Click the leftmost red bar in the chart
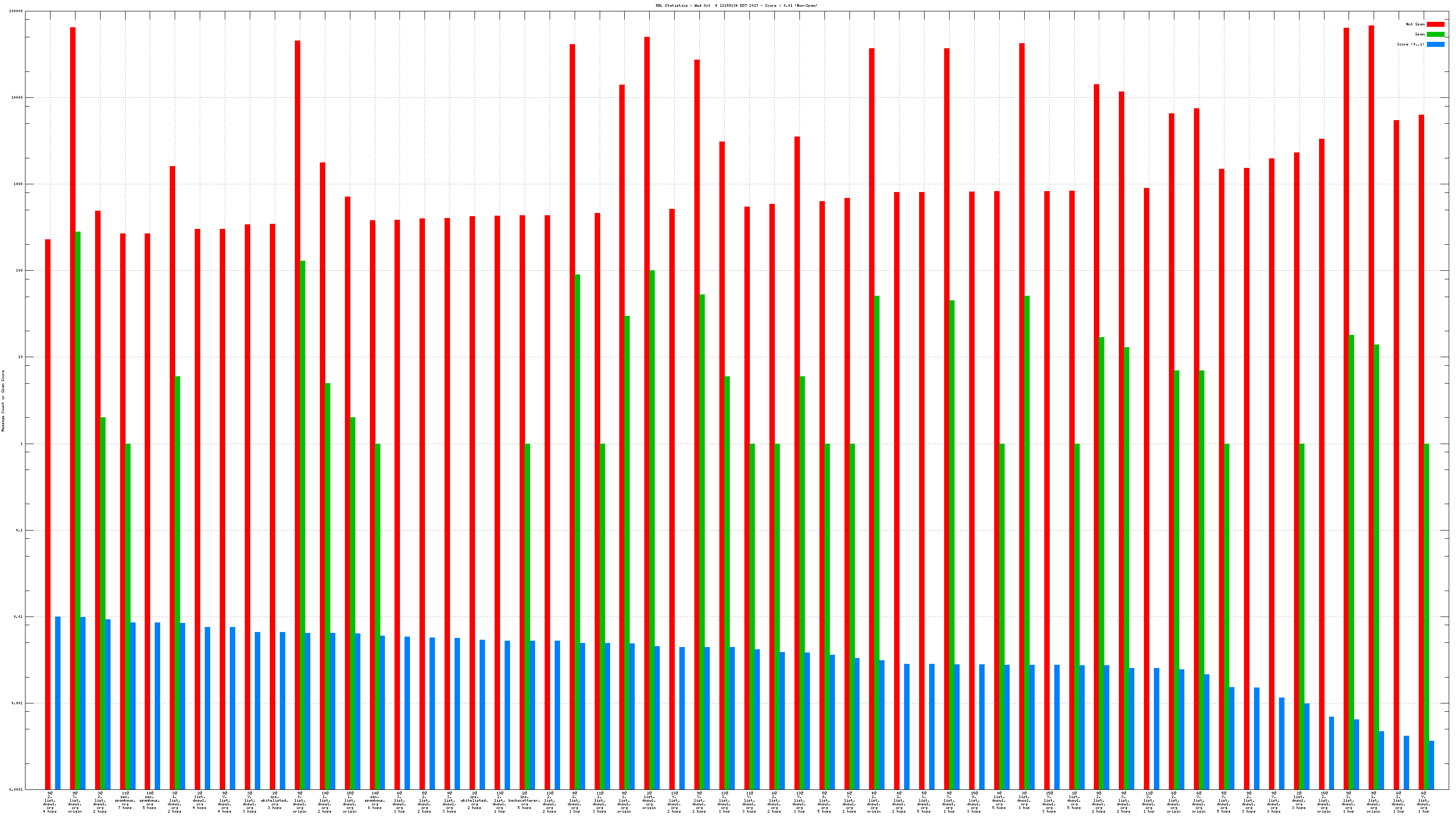 pyautogui.click(x=48, y=509)
